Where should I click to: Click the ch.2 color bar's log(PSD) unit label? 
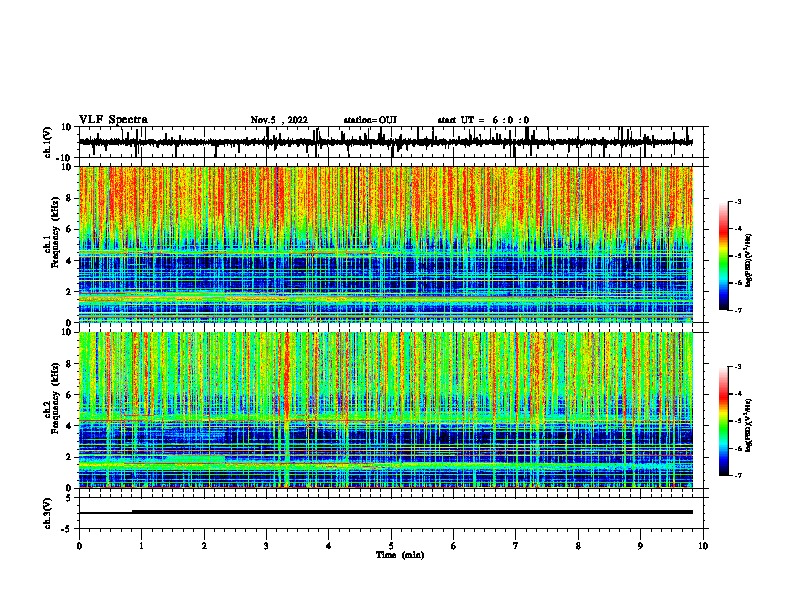tap(749, 425)
